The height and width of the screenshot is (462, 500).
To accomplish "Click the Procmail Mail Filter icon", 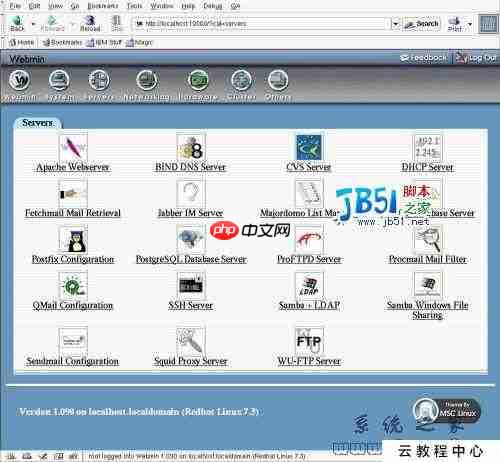I will coord(427,239).
